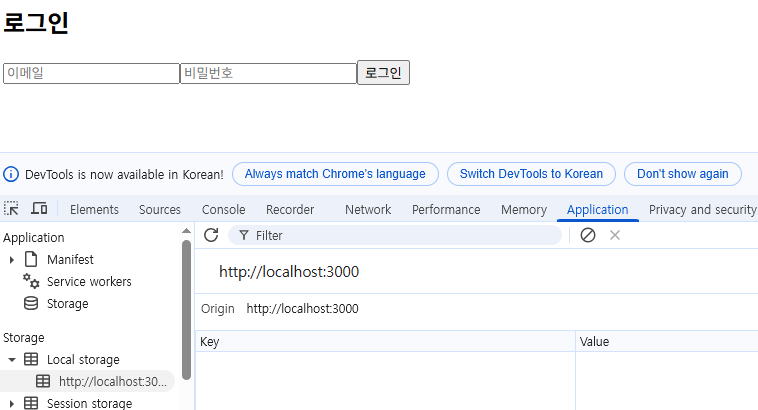The image size is (758, 410).
Task: Click the Storage section heading in sidebar
Action: (24, 337)
